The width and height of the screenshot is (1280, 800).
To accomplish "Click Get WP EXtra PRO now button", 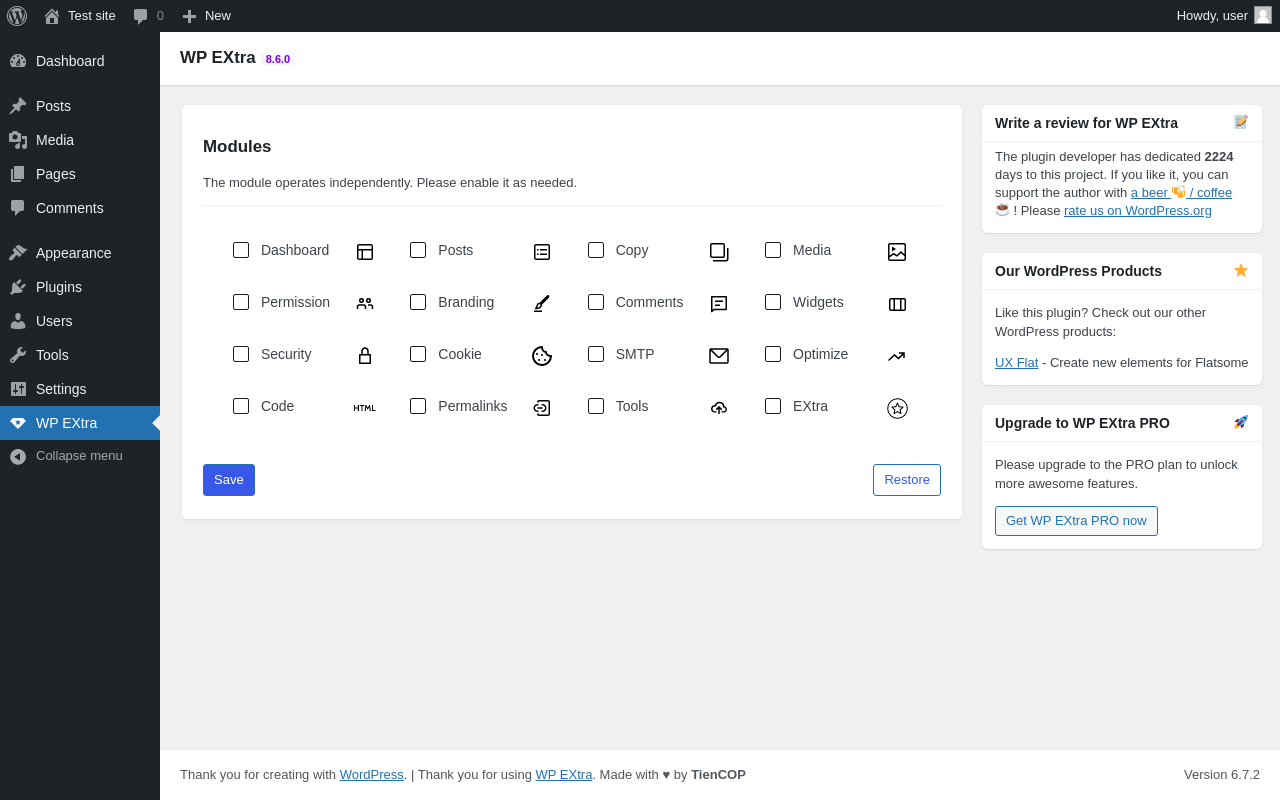I will pyautogui.click(x=1076, y=521).
